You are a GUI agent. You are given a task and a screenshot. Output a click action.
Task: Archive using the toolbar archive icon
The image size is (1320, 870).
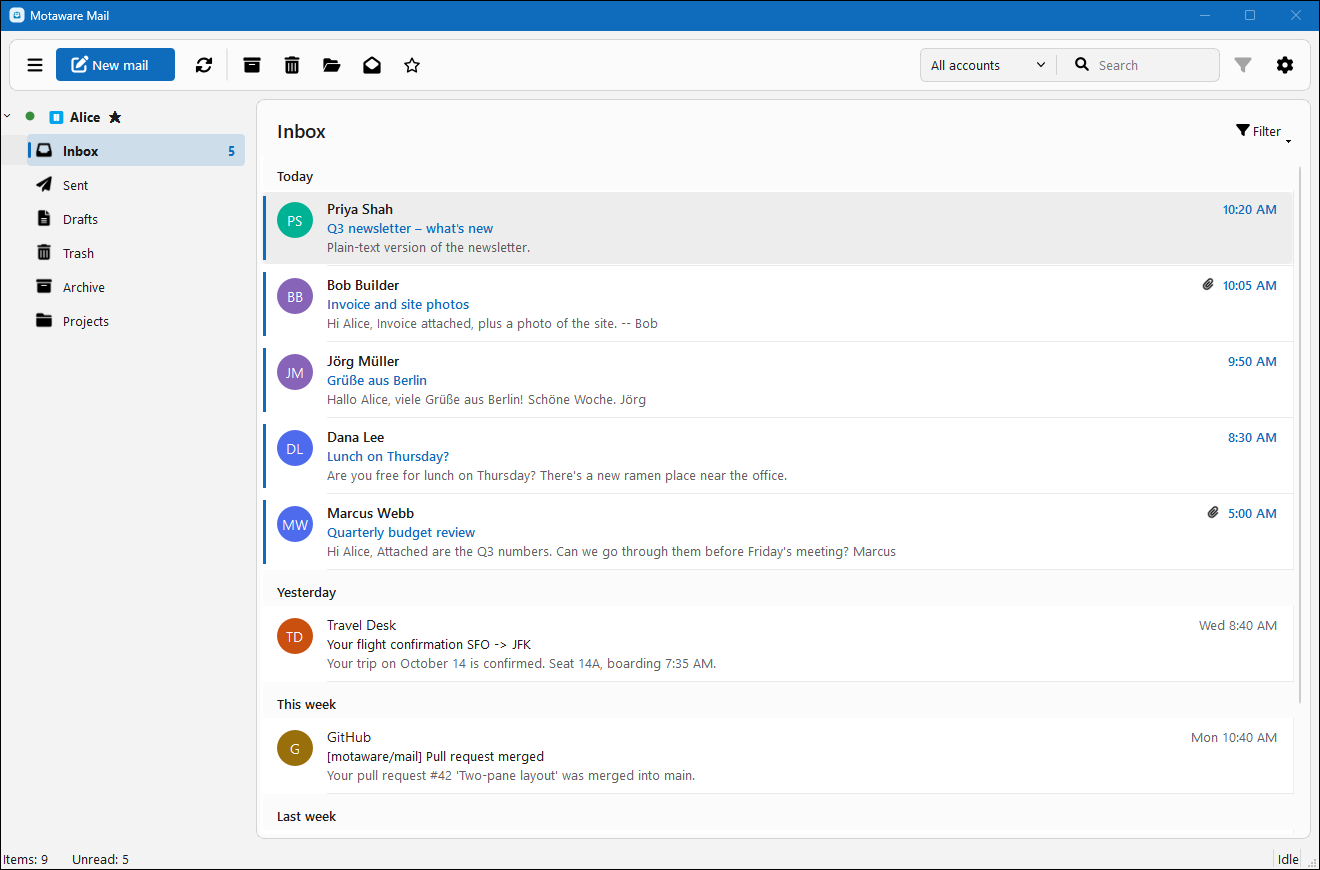point(252,65)
